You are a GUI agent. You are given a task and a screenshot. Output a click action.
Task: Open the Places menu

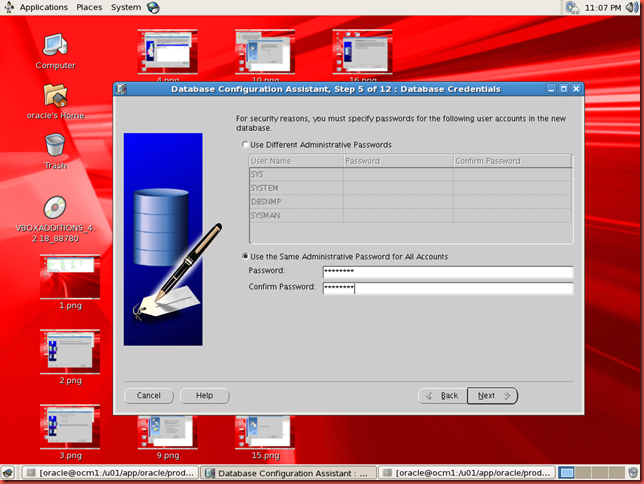coord(89,7)
